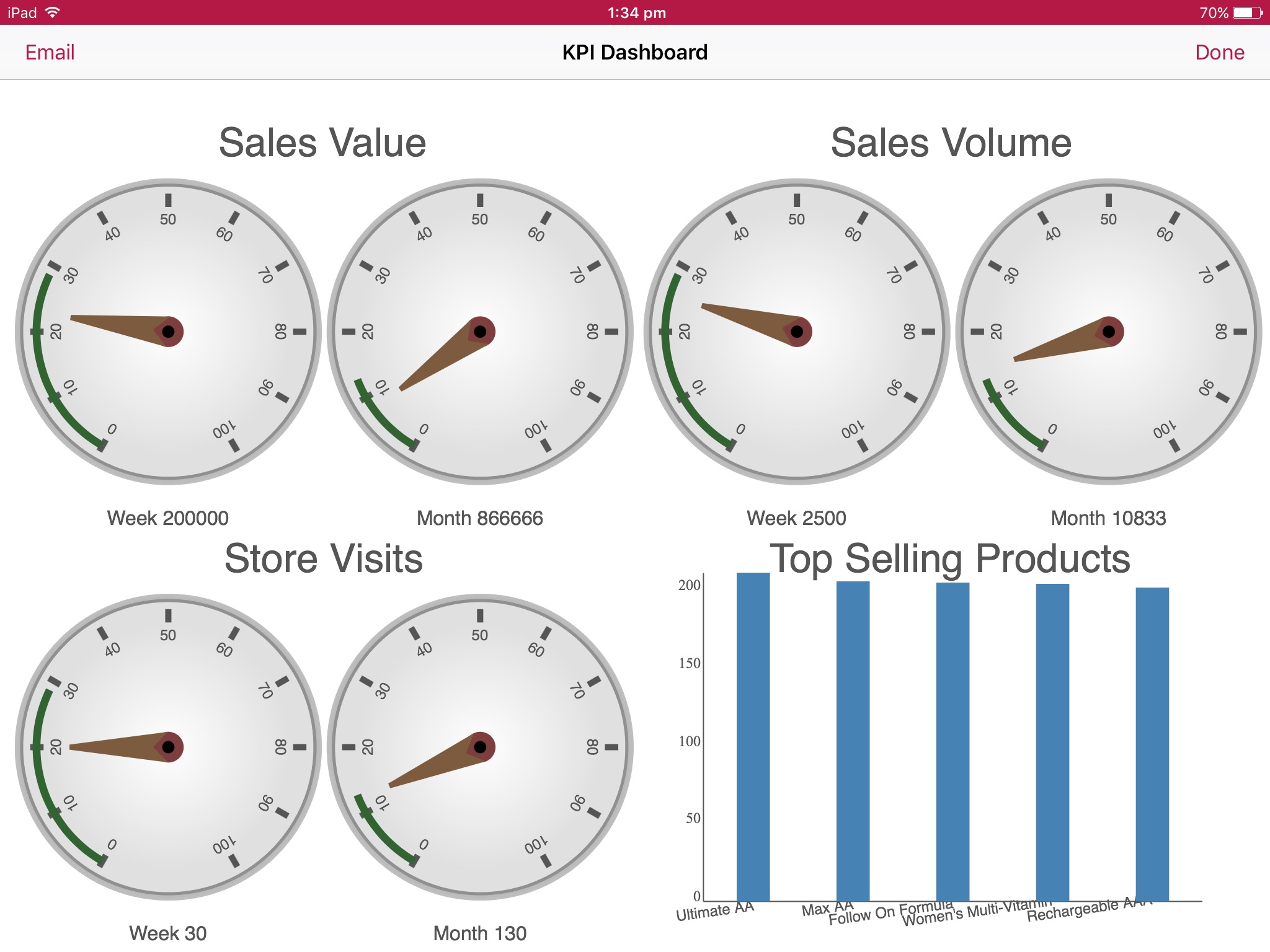1270x952 pixels.
Task: Tap the Sales Volume Month 10833 gauge
Action: (x=1109, y=332)
